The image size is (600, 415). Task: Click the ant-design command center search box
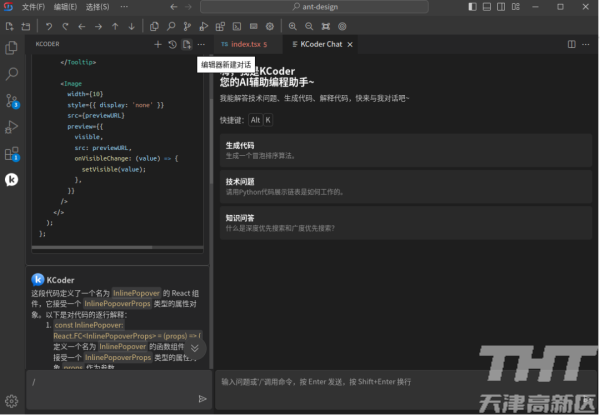pos(314,7)
